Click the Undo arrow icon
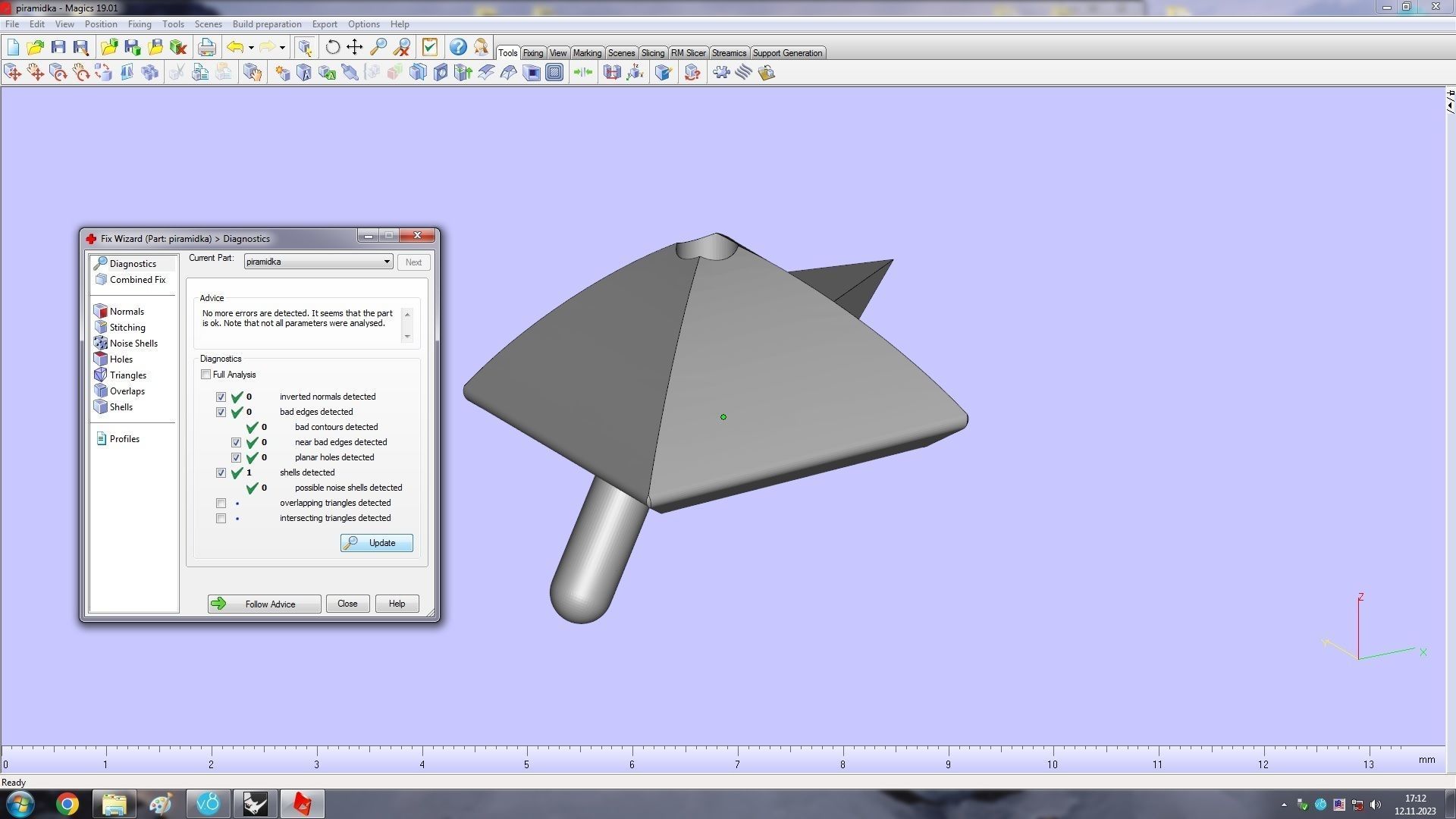Screen dimensions: 1456x819 click(235, 47)
